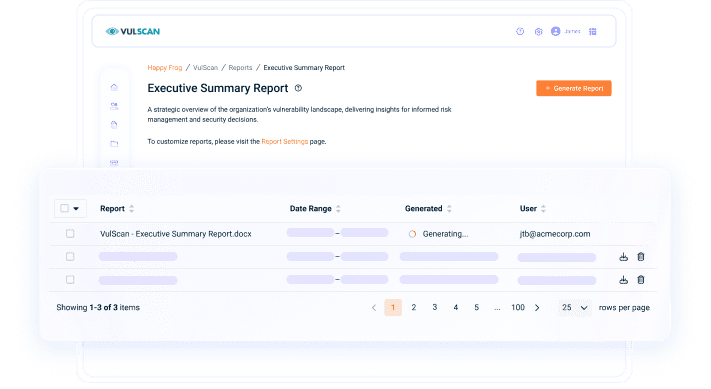The image size is (711, 389).
Task: Click the Generating spinner icon
Action: (x=412, y=234)
